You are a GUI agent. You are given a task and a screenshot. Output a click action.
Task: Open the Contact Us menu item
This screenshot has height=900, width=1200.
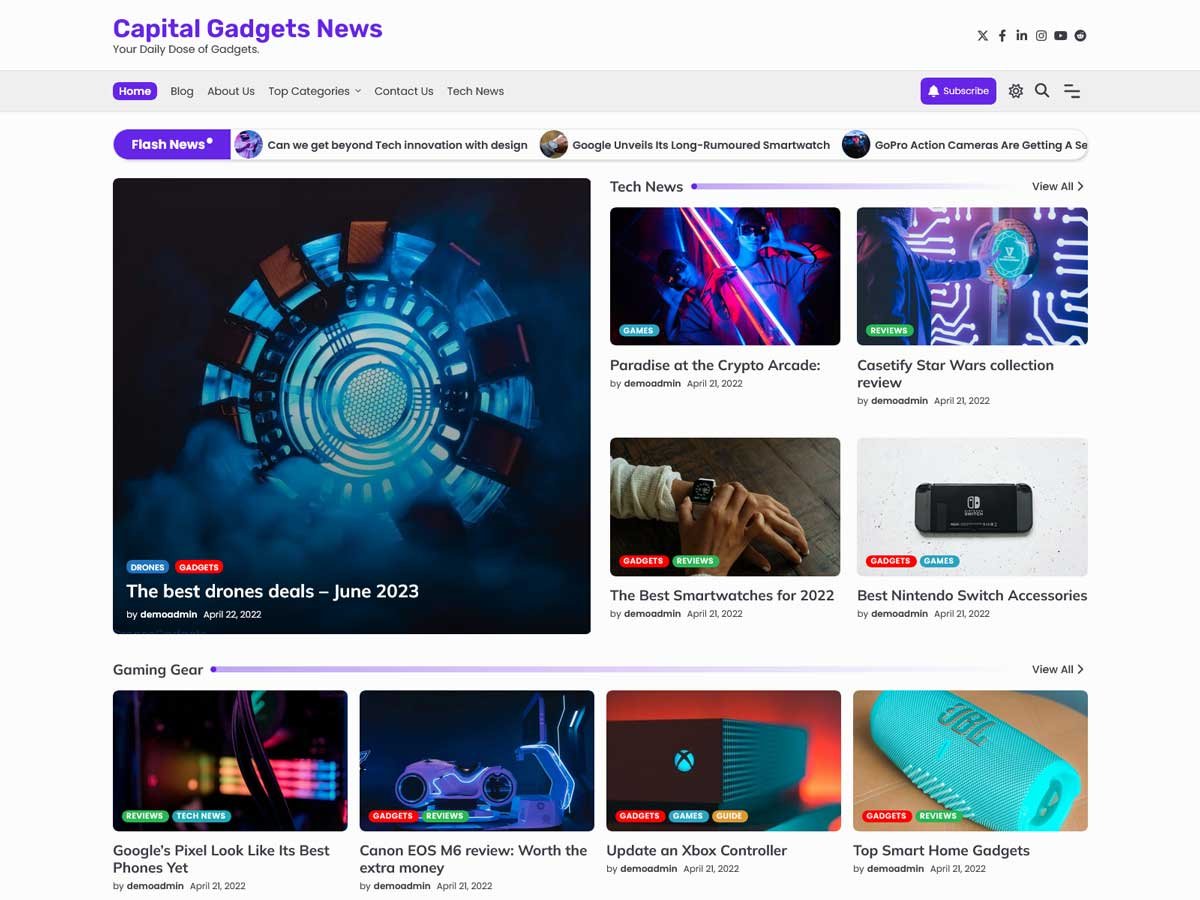point(404,91)
